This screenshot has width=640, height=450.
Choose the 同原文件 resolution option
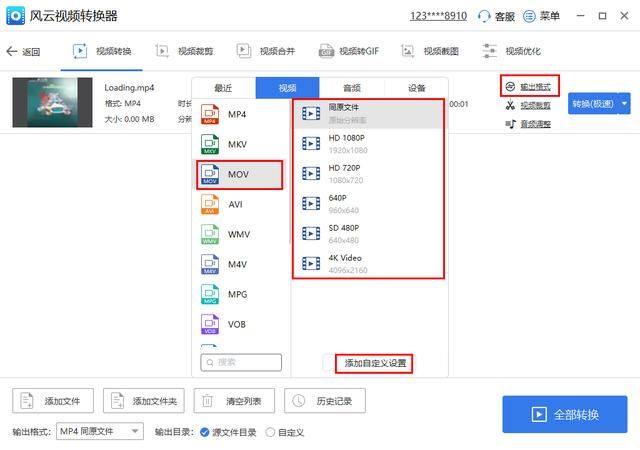(x=369, y=114)
